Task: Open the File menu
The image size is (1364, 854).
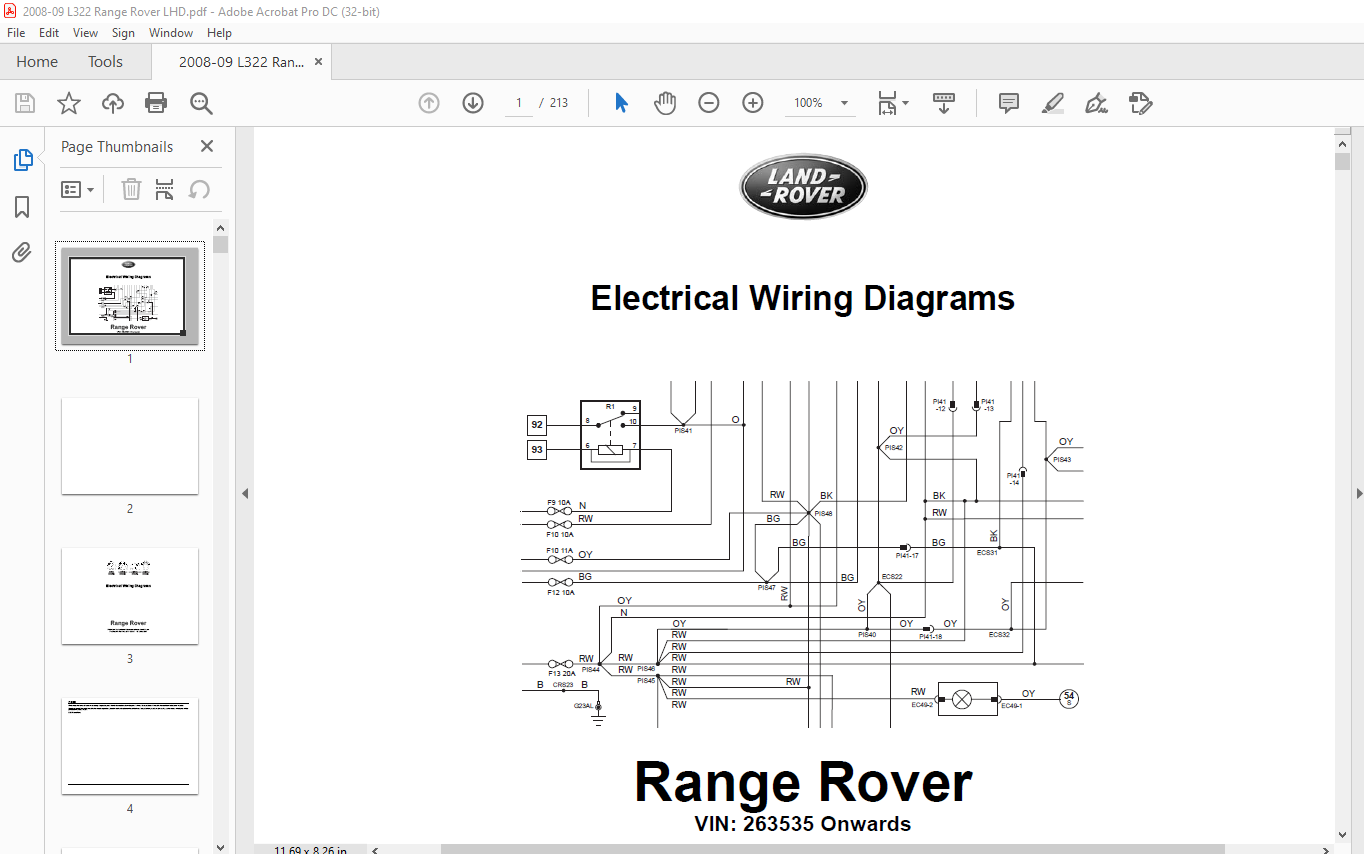Action: [16, 33]
